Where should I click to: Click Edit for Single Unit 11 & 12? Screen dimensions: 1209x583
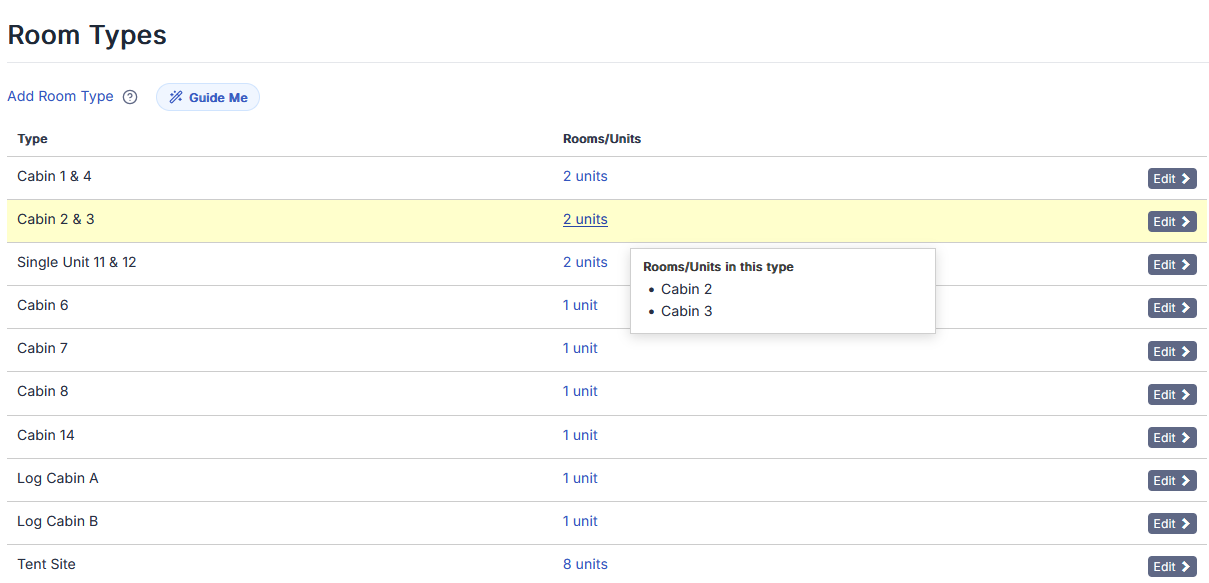coord(1171,265)
